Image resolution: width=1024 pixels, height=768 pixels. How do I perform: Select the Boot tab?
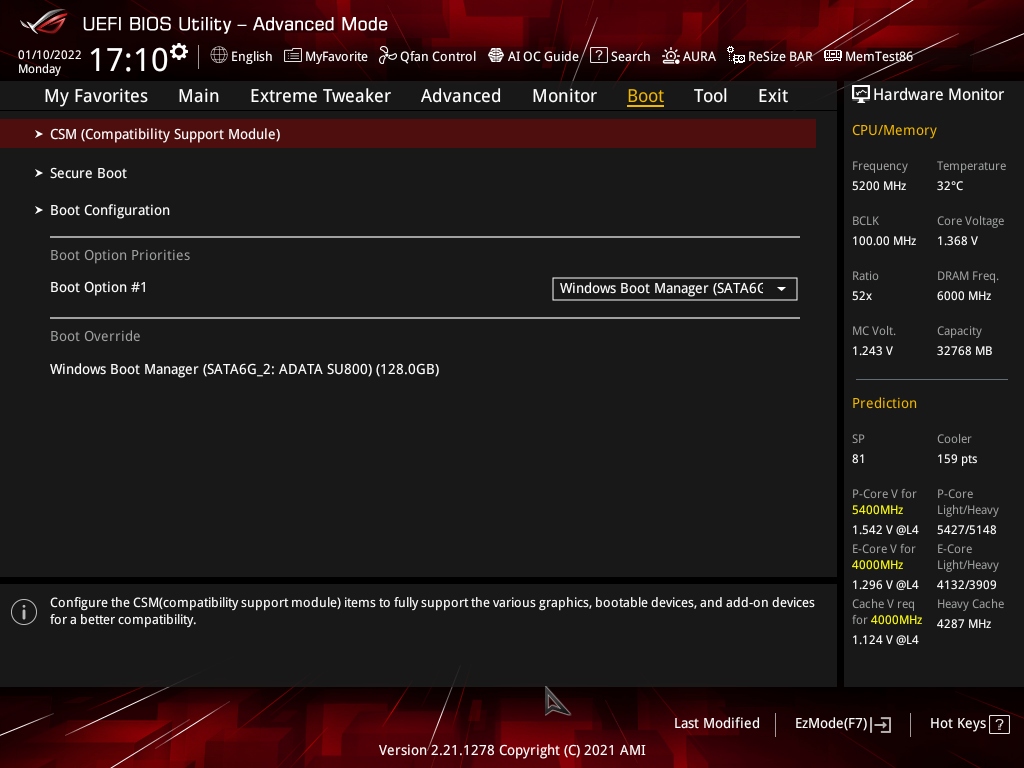click(x=645, y=96)
